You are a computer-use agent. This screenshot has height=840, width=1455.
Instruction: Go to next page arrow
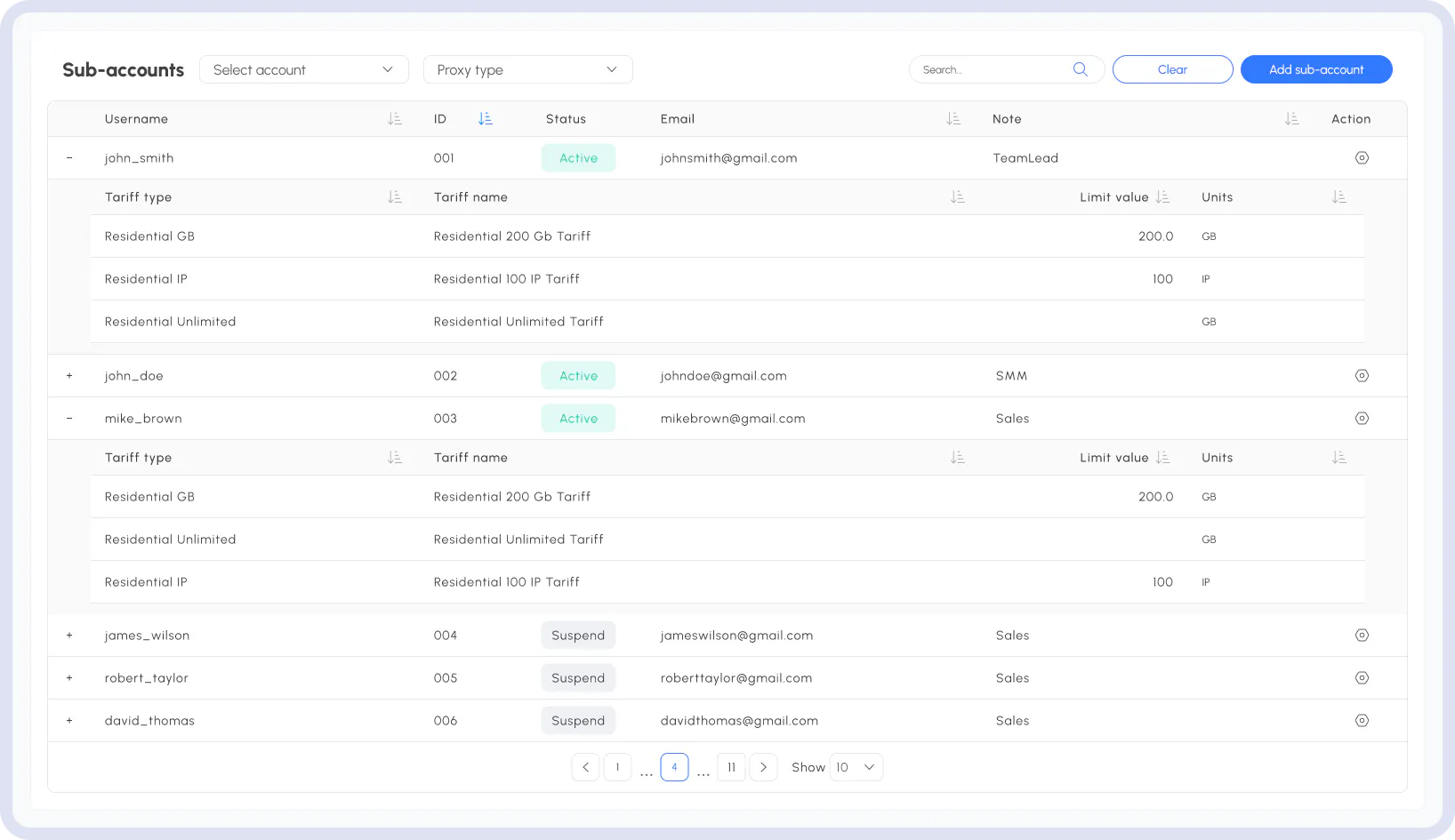point(764,767)
